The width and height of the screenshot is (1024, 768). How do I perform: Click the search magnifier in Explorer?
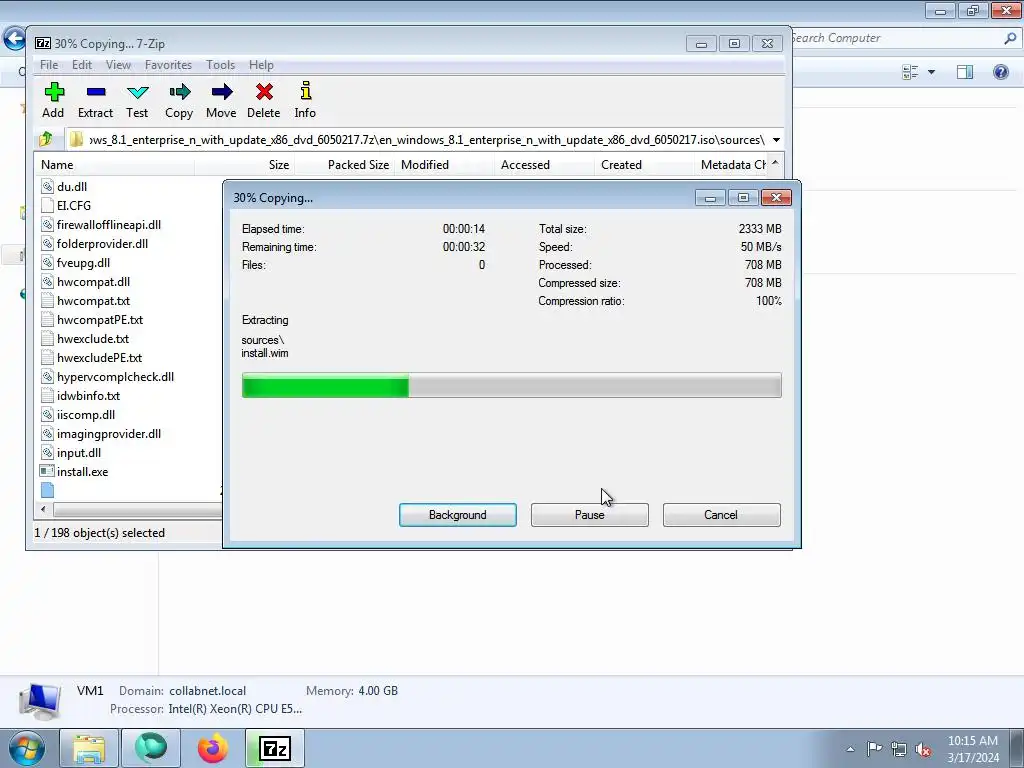1010,39
